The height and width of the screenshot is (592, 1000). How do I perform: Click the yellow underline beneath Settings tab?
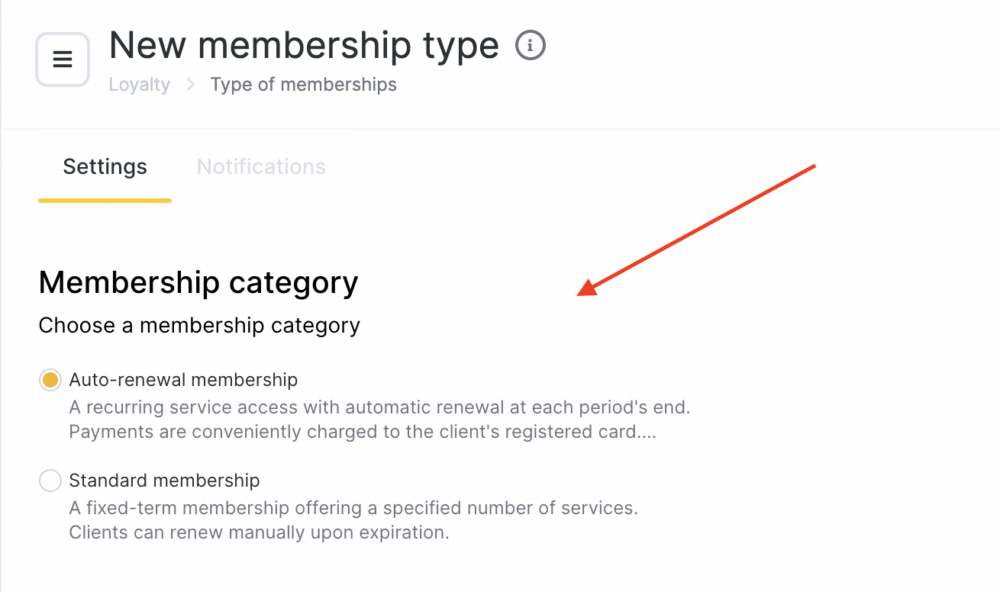(x=105, y=200)
